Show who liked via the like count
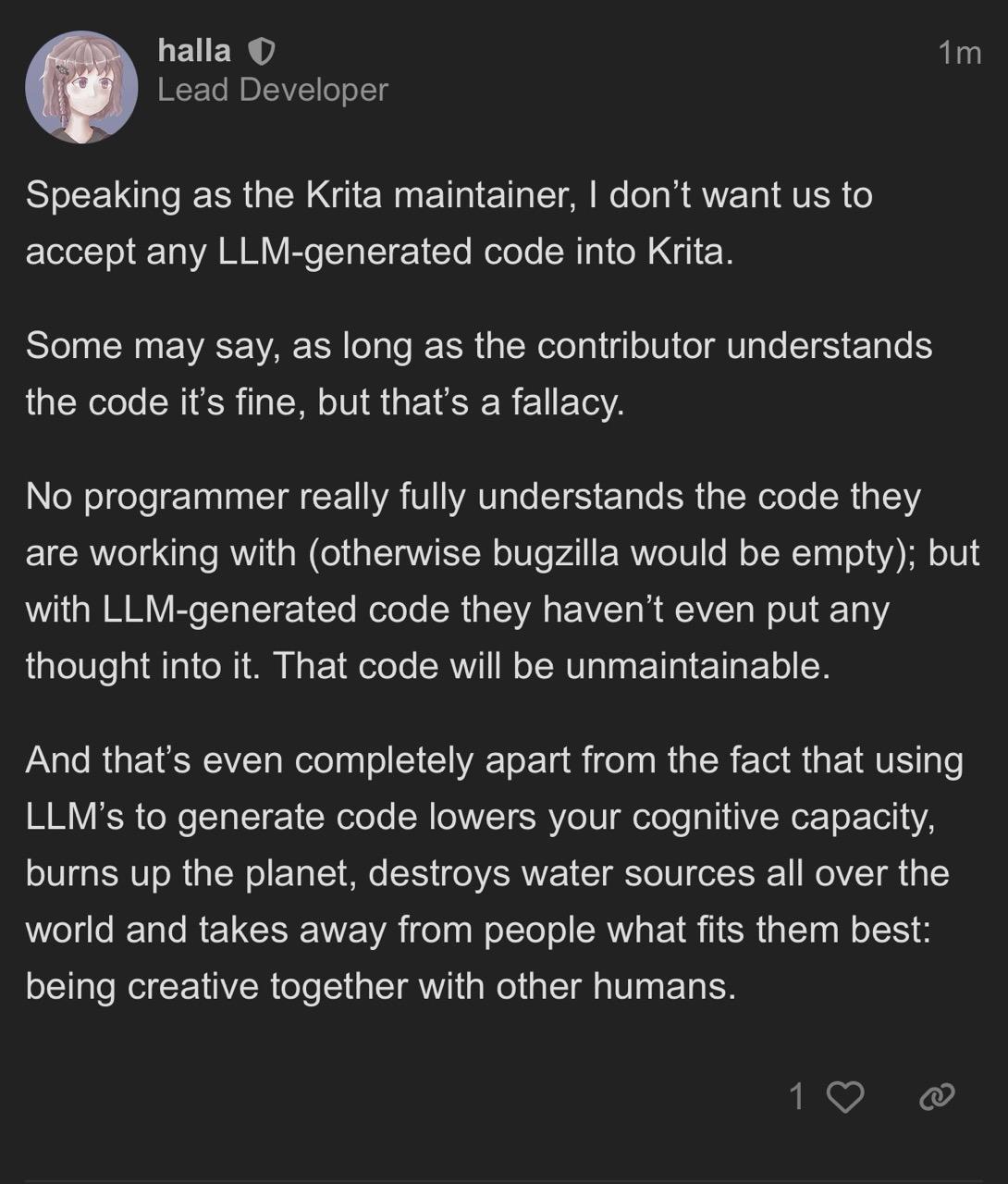Image resolution: width=1008 pixels, height=1184 pixels. (796, 1097)
